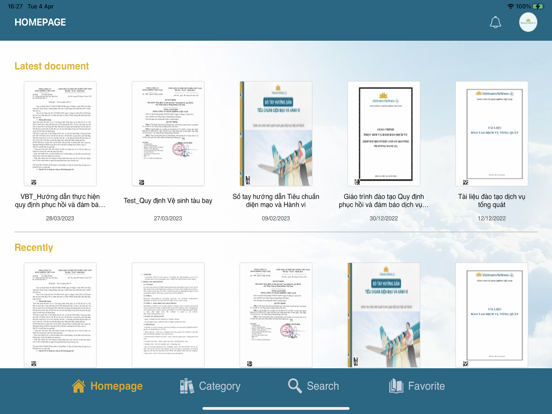Click the date 28/03/2023
The image size is (552, 414).
(x=60, y=219)
